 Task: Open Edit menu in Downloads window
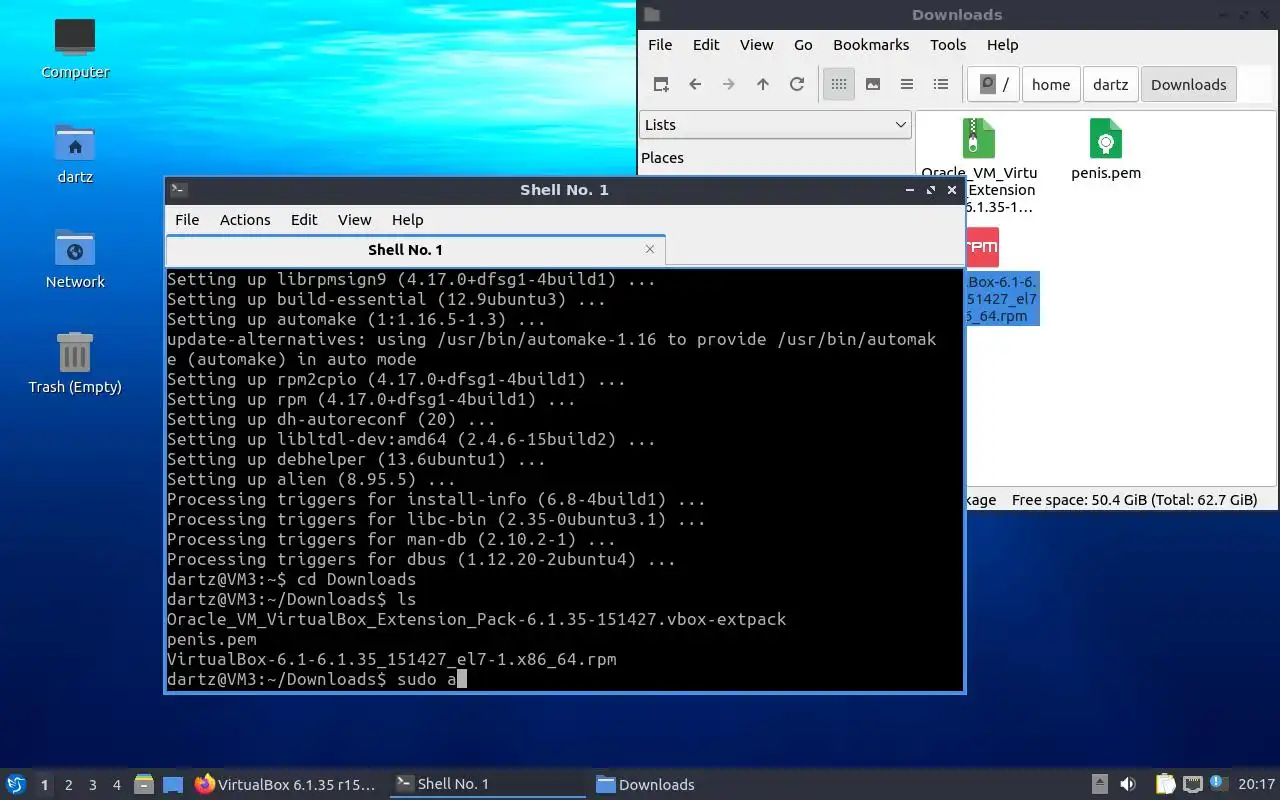coord(706,45)
